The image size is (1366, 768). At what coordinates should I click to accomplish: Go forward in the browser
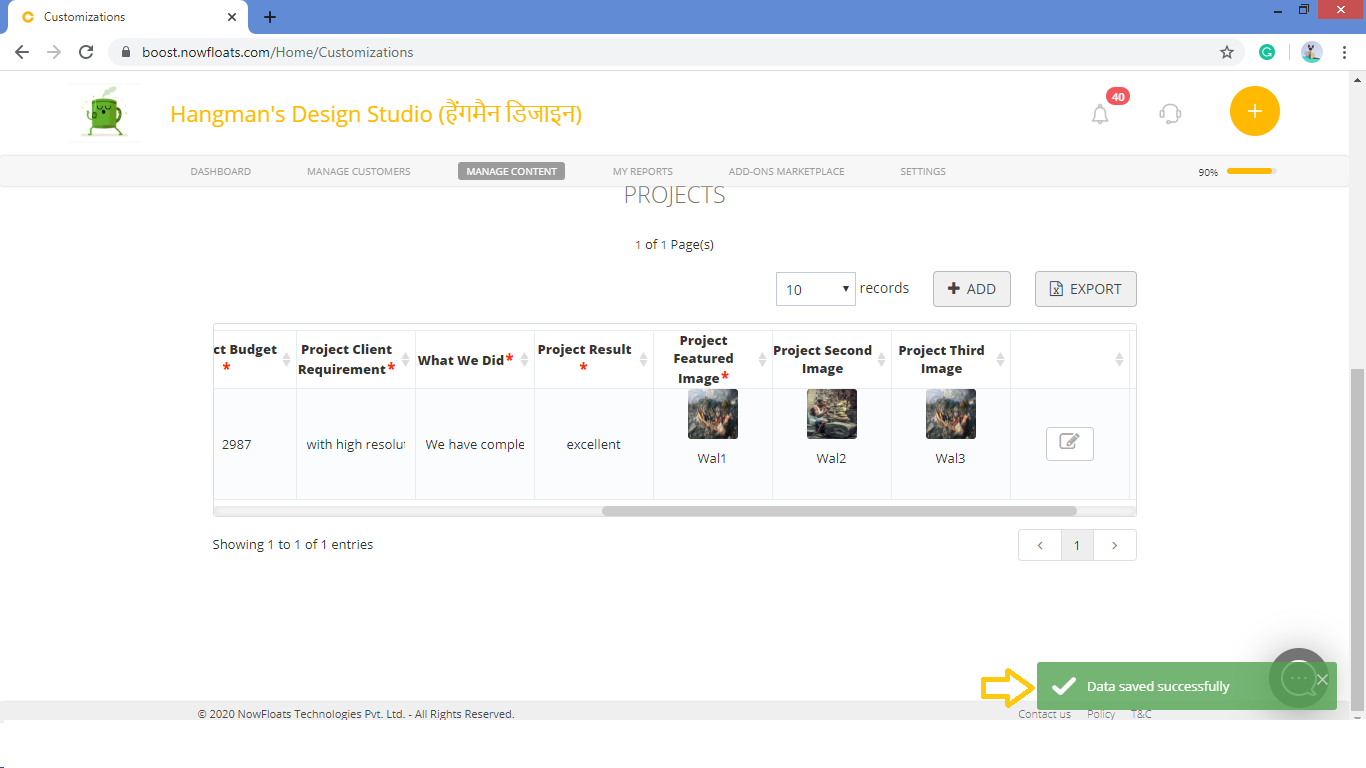(54, 52)
